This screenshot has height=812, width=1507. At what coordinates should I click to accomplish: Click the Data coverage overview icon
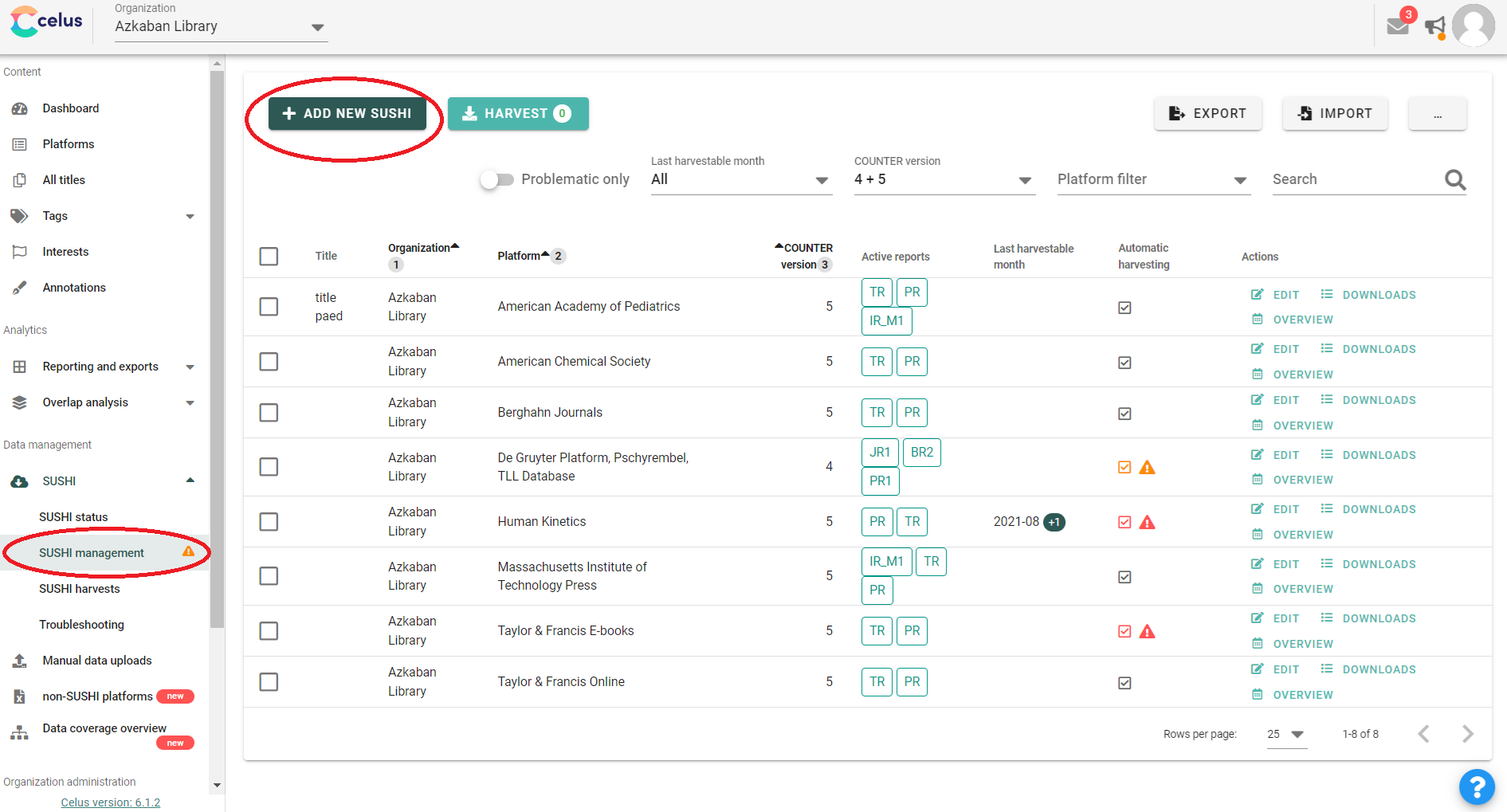point(20,733)
